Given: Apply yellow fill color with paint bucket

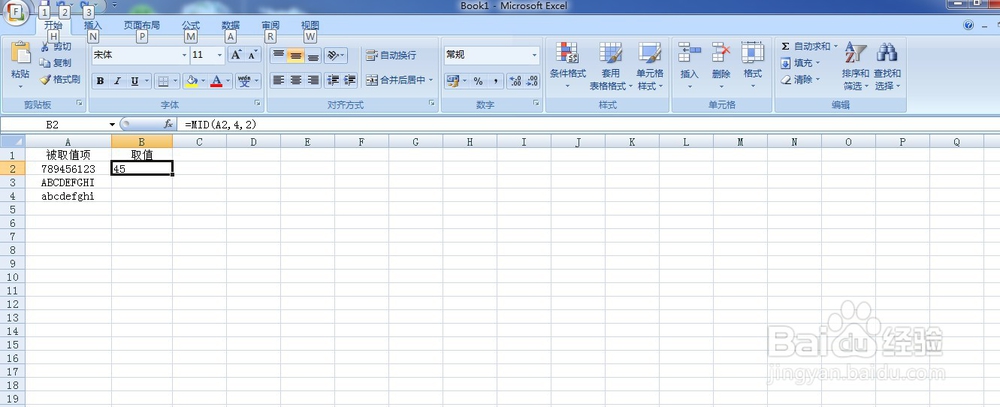Looking at the screenshot, I should pyautogui.click(x=191, y=81).
